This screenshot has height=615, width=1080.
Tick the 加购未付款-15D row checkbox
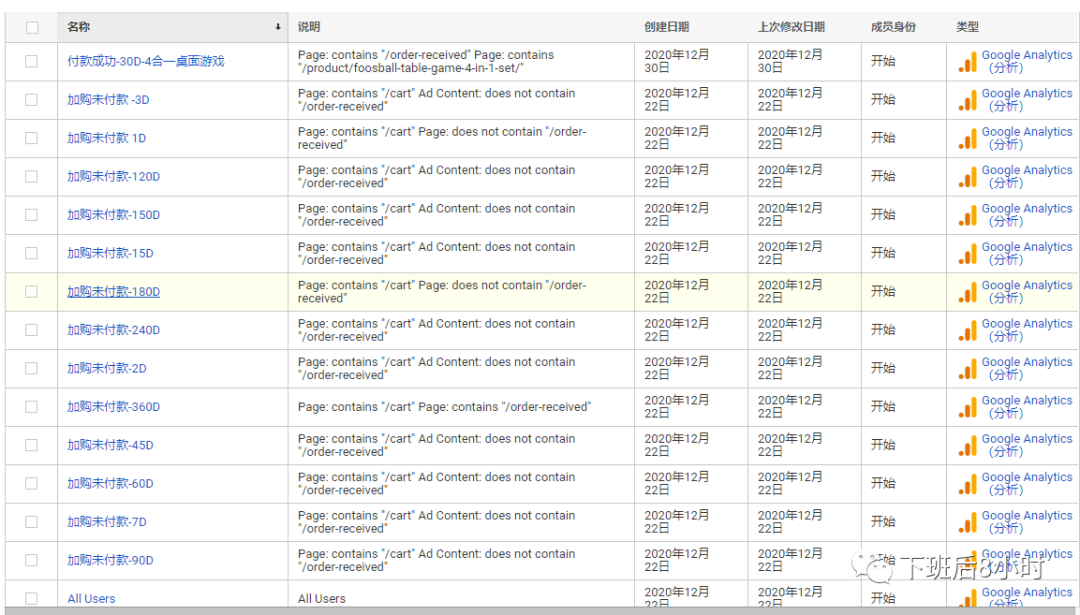tap(32, 253)
